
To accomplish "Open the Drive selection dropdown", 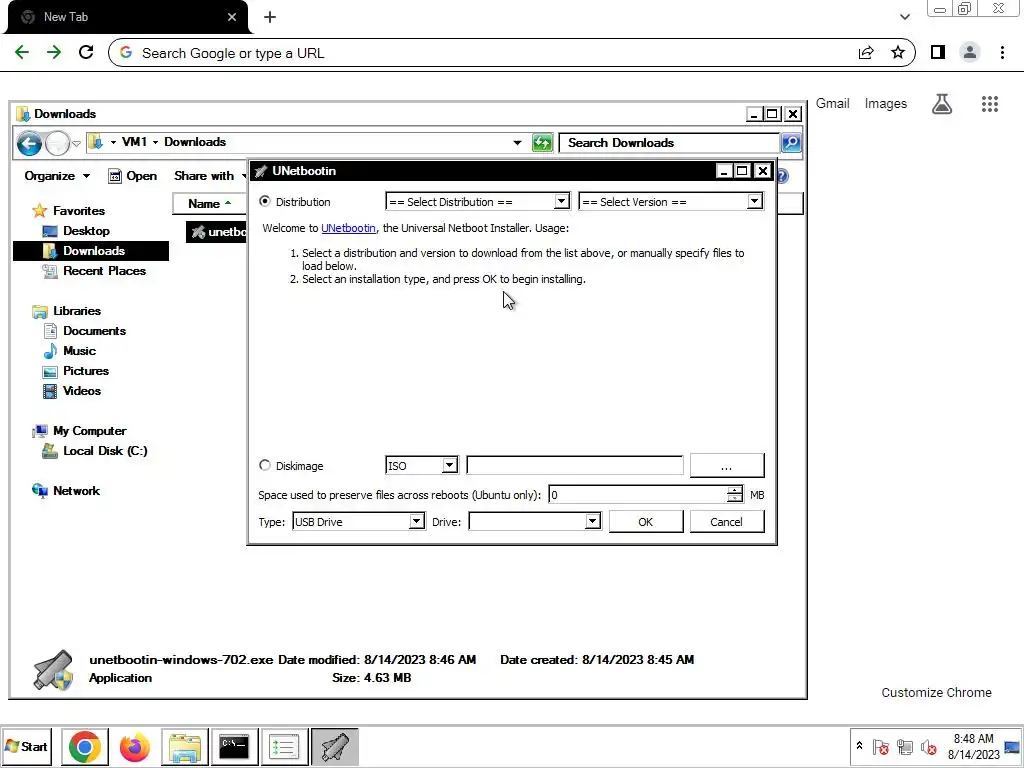I will [x=535, y=522].
